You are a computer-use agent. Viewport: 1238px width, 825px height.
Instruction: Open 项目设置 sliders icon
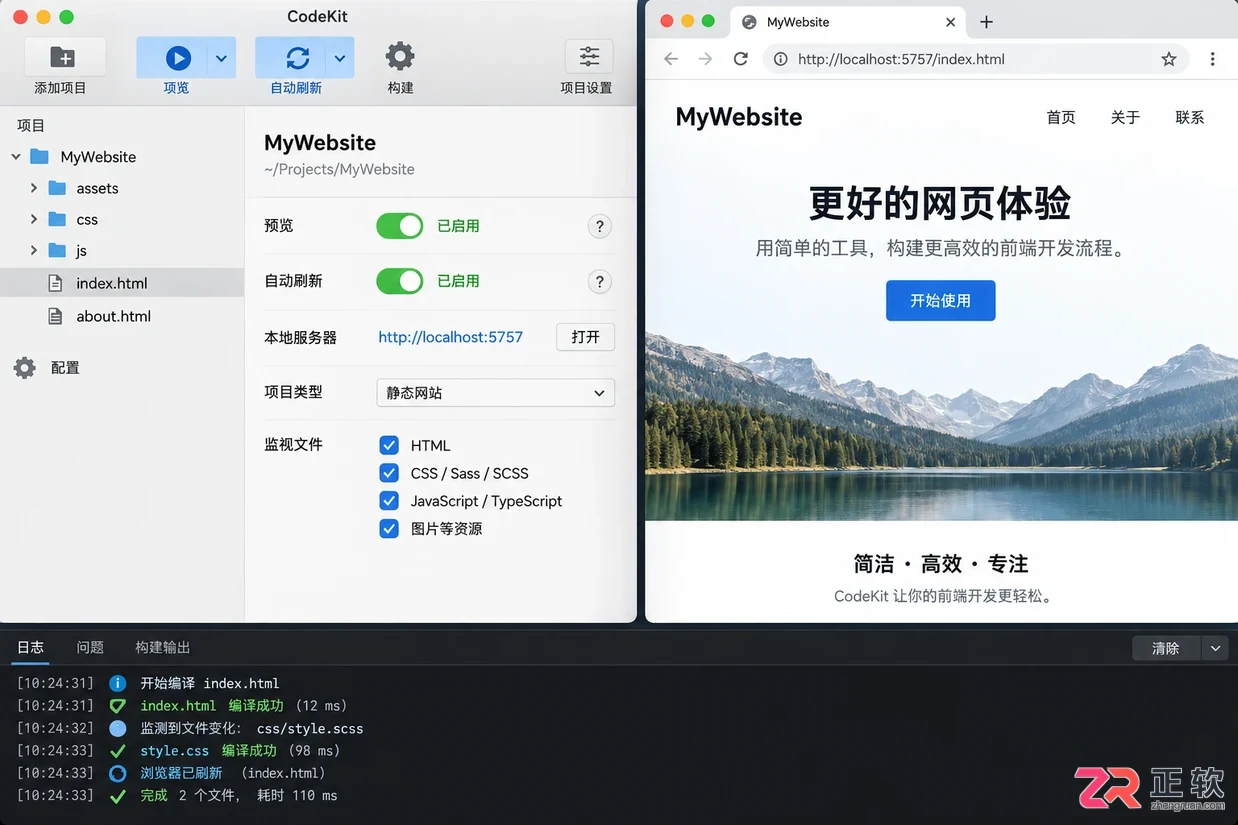[589, 56]
